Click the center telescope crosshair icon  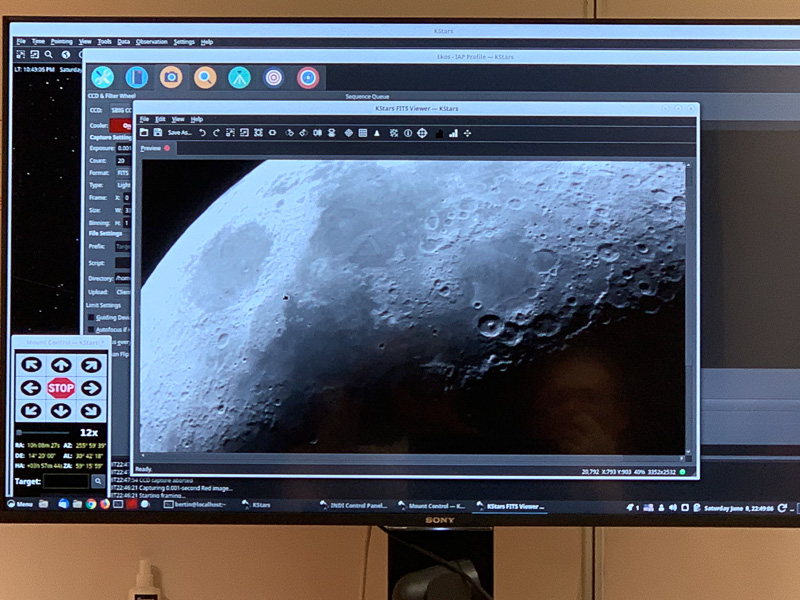[x=422, y=133]
